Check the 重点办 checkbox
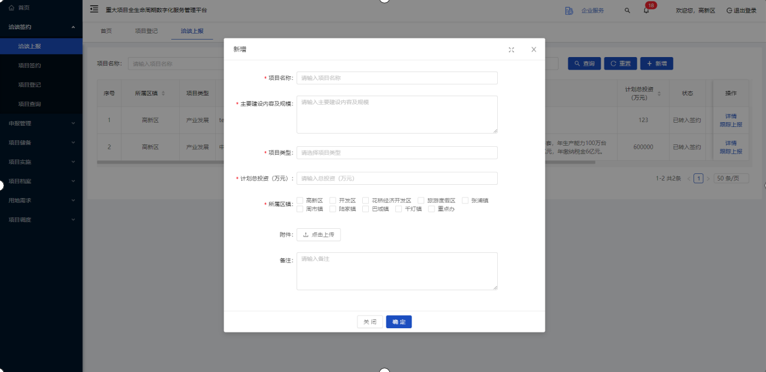The width and height of the screenshot is (766, 372). click(431, 209)
